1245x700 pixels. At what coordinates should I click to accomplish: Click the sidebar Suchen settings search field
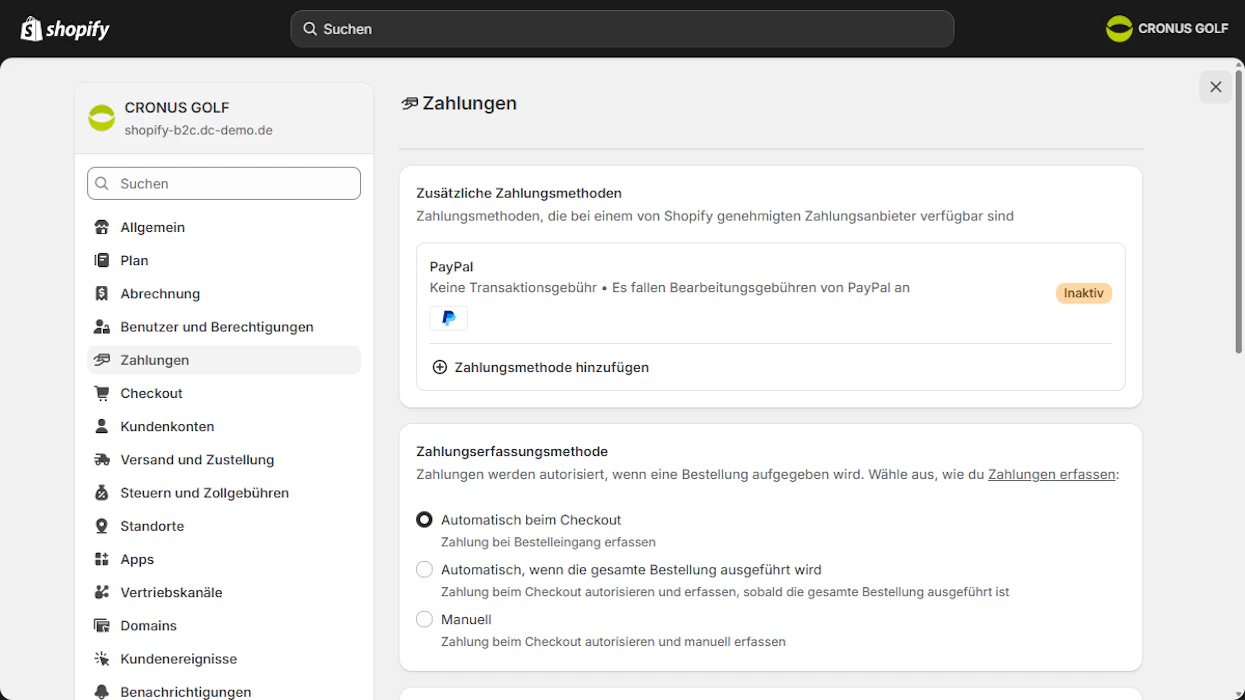coord(224,184)
